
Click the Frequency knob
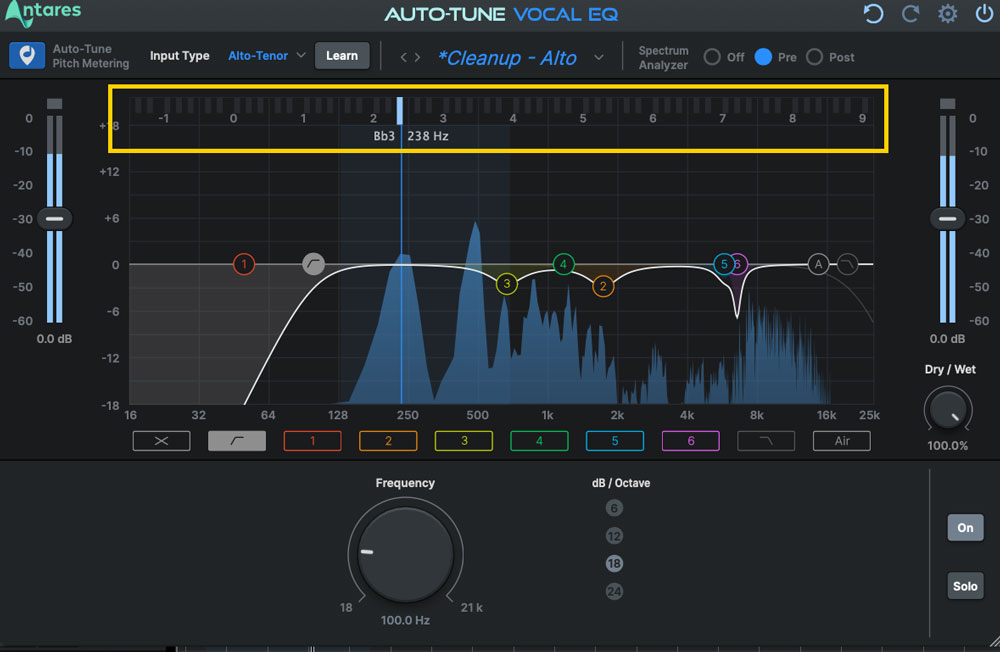click(405, 554)
